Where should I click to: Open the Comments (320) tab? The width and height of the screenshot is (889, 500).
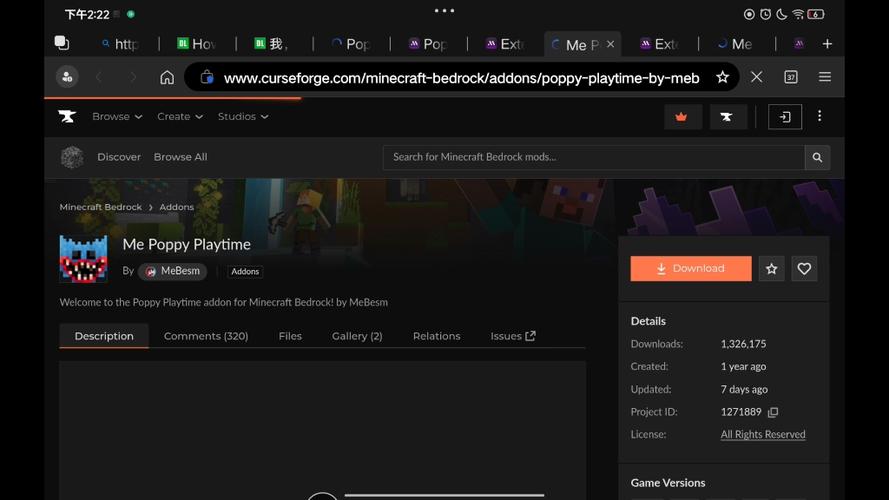206,336
